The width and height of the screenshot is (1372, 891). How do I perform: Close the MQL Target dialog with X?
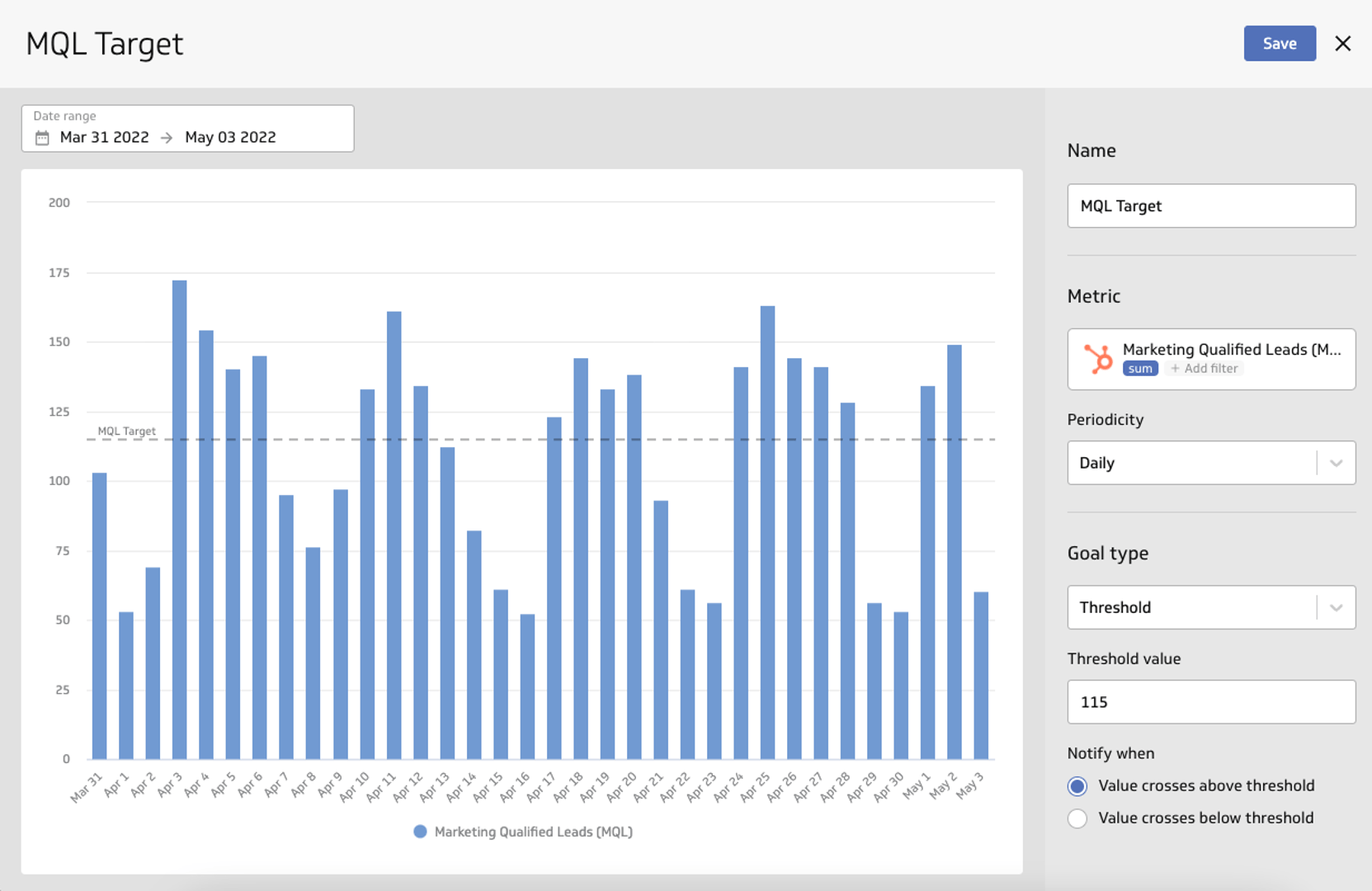click(1342, 44)
